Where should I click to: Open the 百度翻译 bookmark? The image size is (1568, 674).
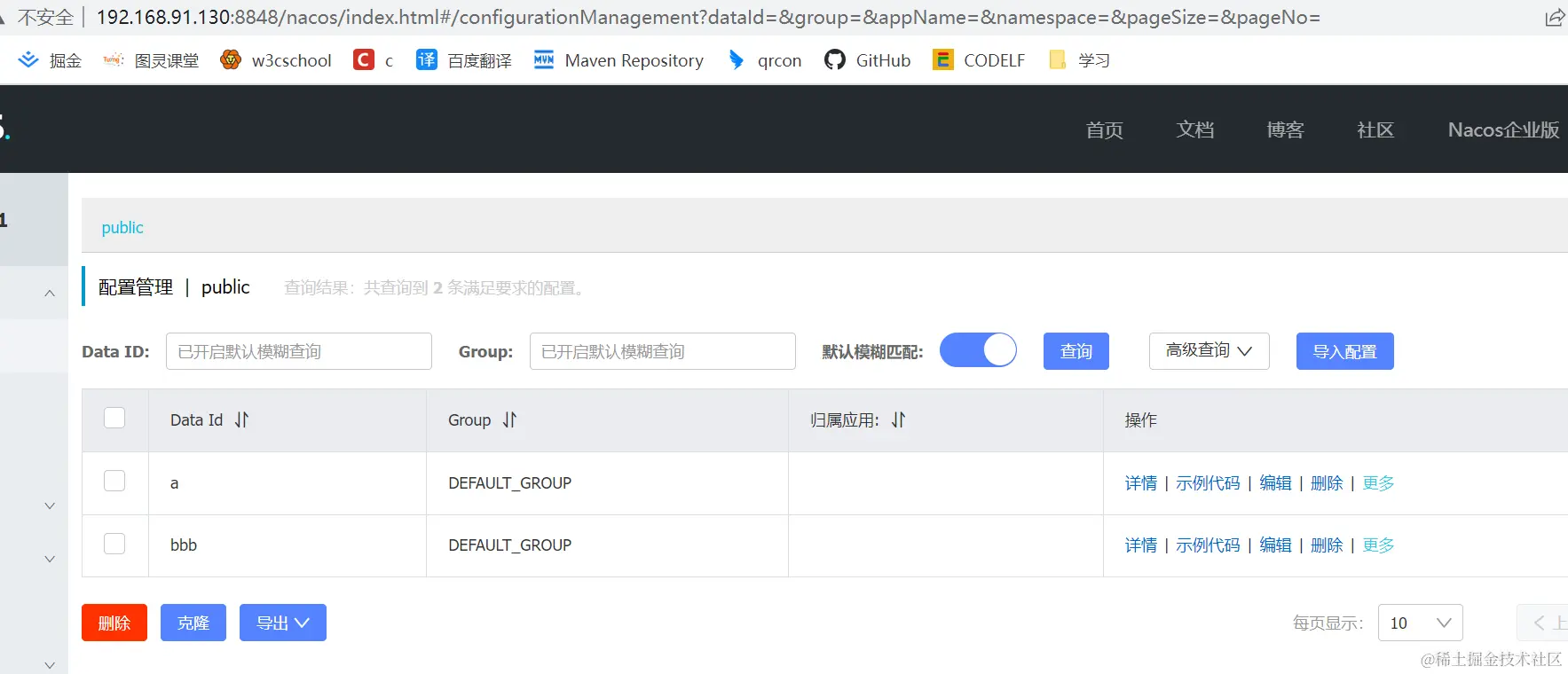[464, 60]
